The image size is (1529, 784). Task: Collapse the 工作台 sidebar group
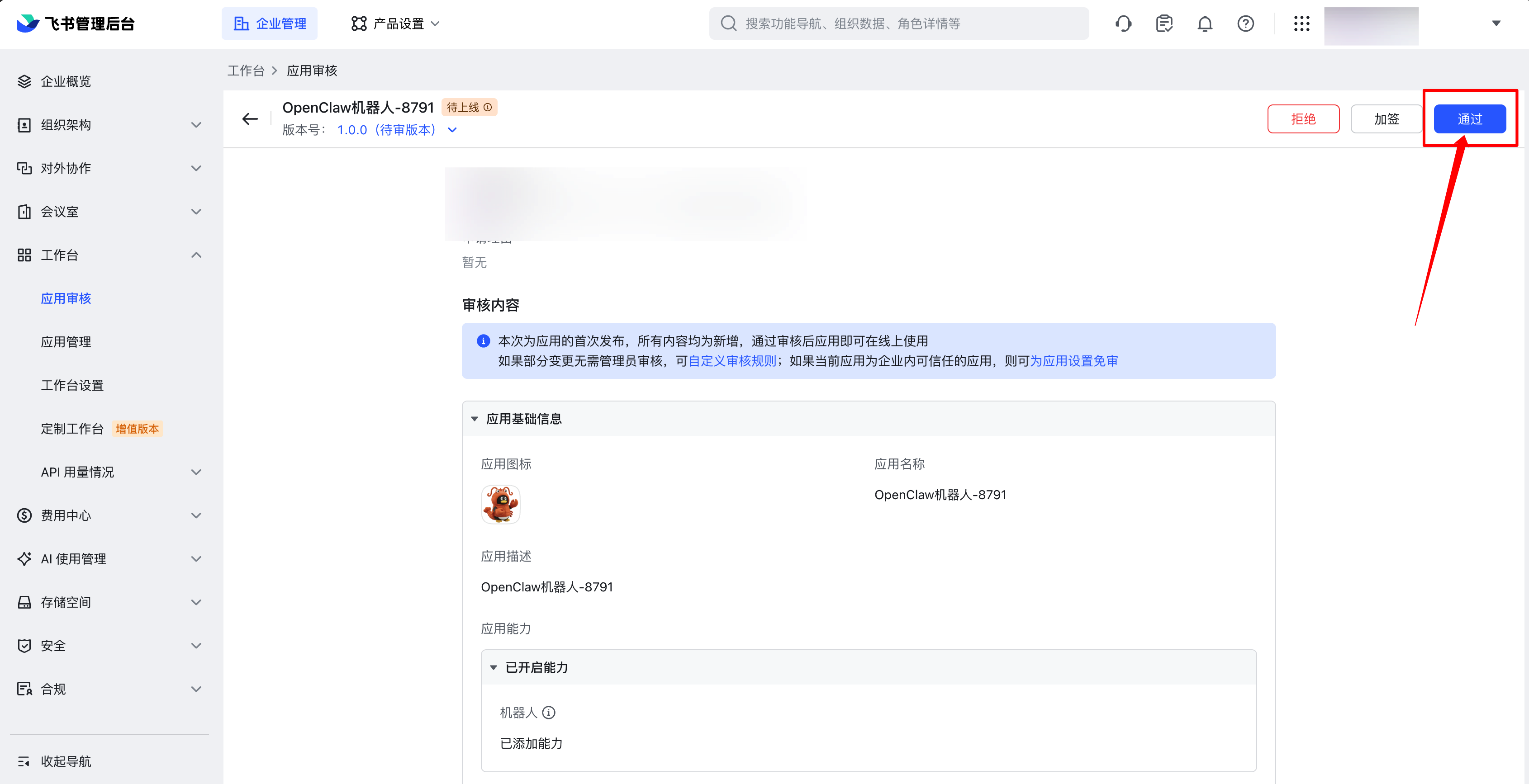(x=196, y=255)
